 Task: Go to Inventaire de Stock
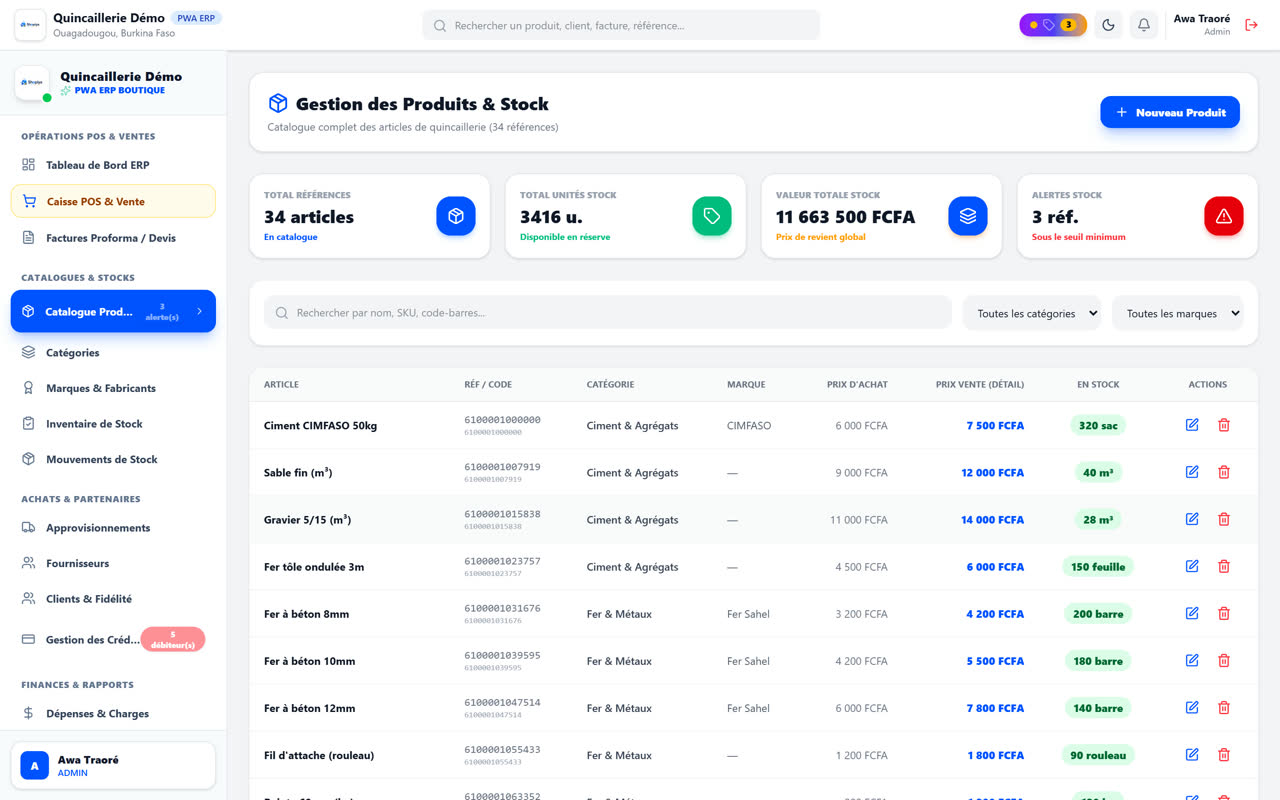[113, 424]
